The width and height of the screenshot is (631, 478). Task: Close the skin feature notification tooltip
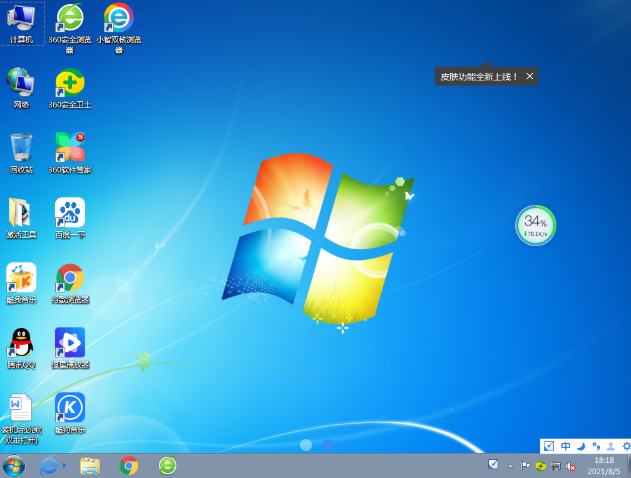pos(529,76)
